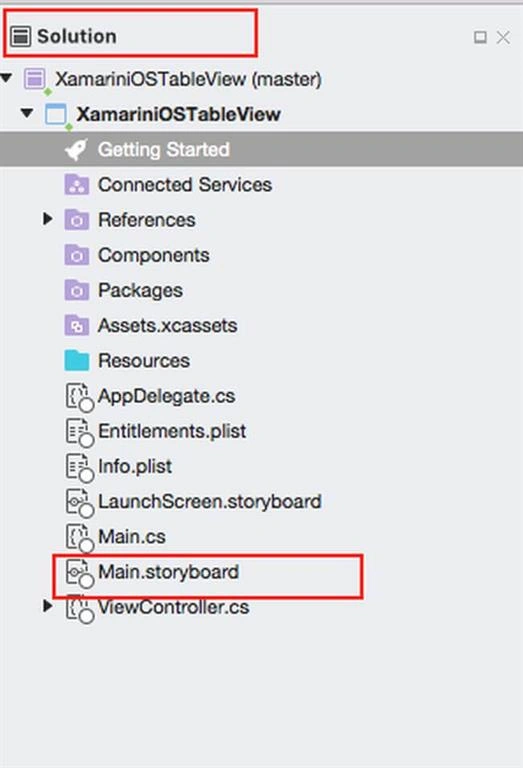
Task: Close the Solution pad
Action: pyautogui.click(x=503, y=37)
